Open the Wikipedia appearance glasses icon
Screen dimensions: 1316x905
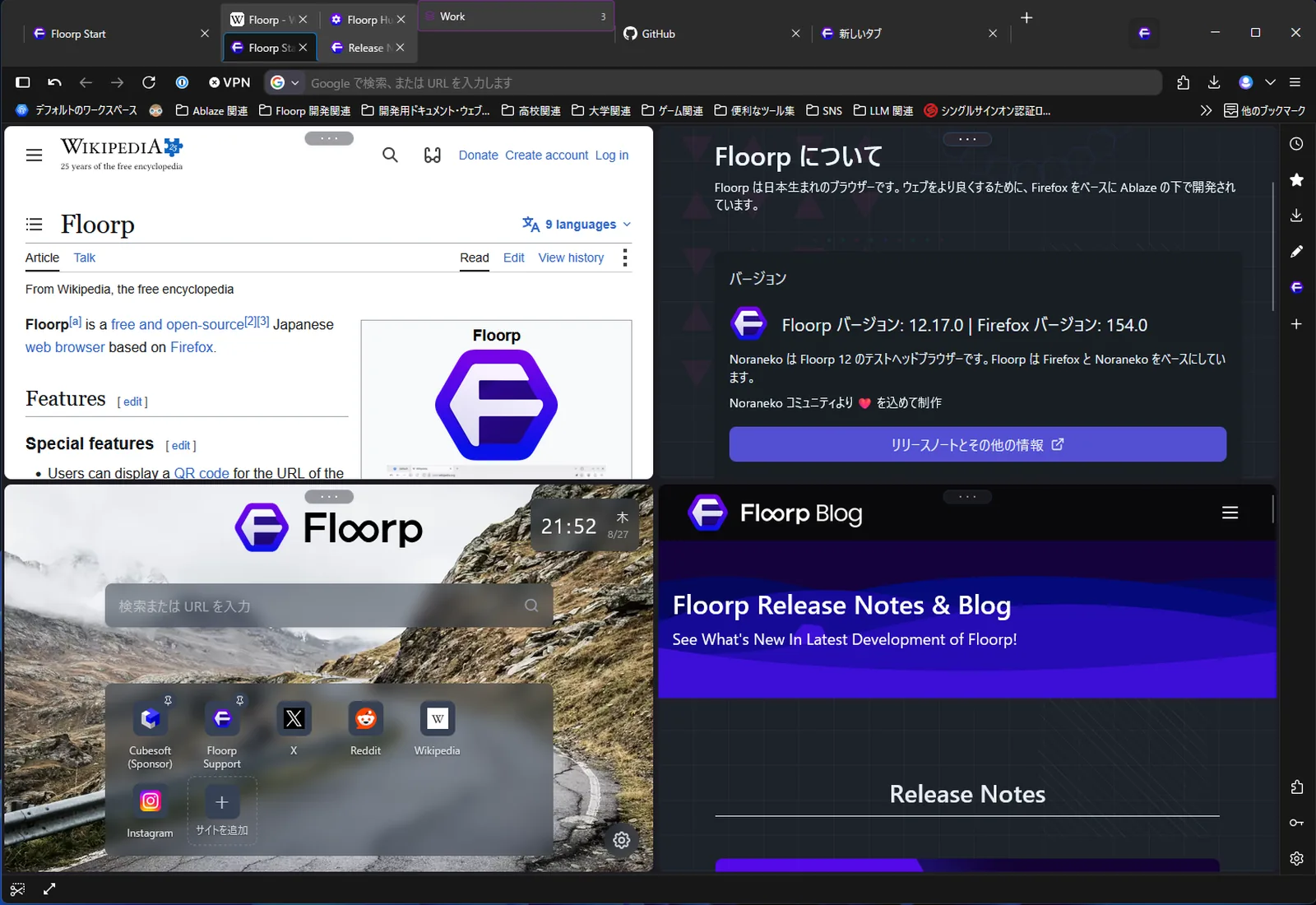click(x=433, y=155)
